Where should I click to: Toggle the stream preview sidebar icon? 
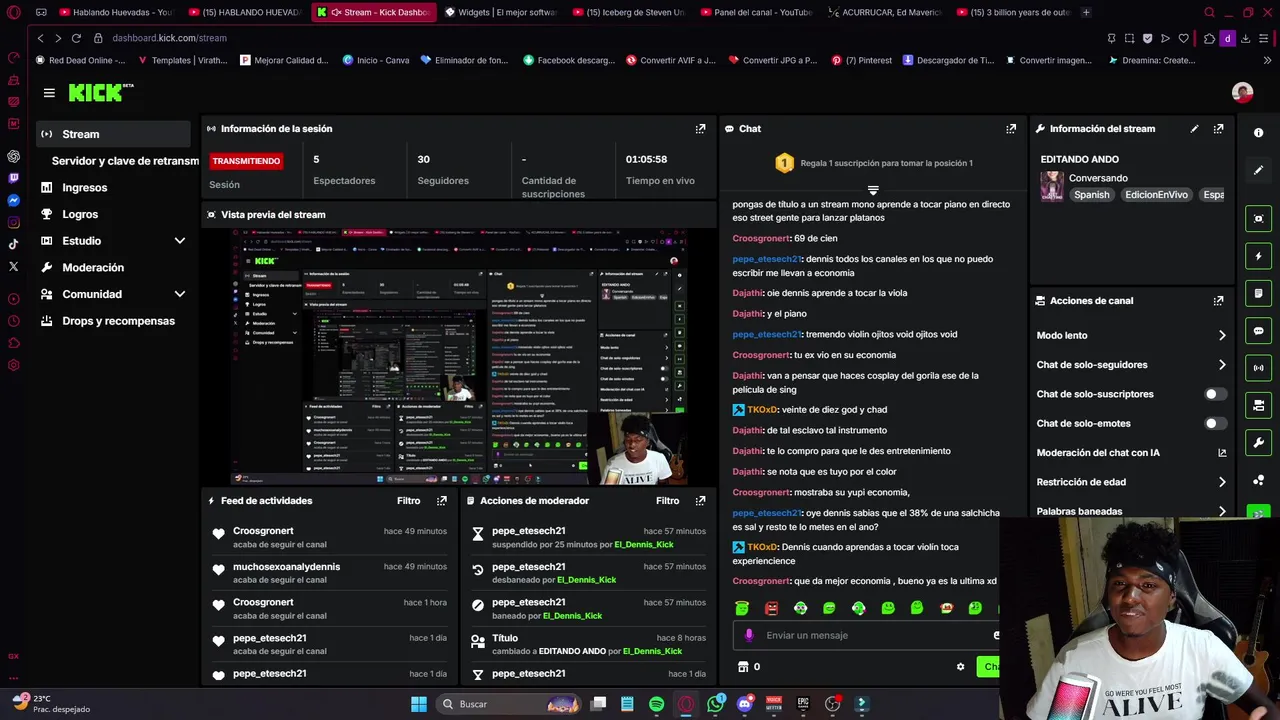1258,219
